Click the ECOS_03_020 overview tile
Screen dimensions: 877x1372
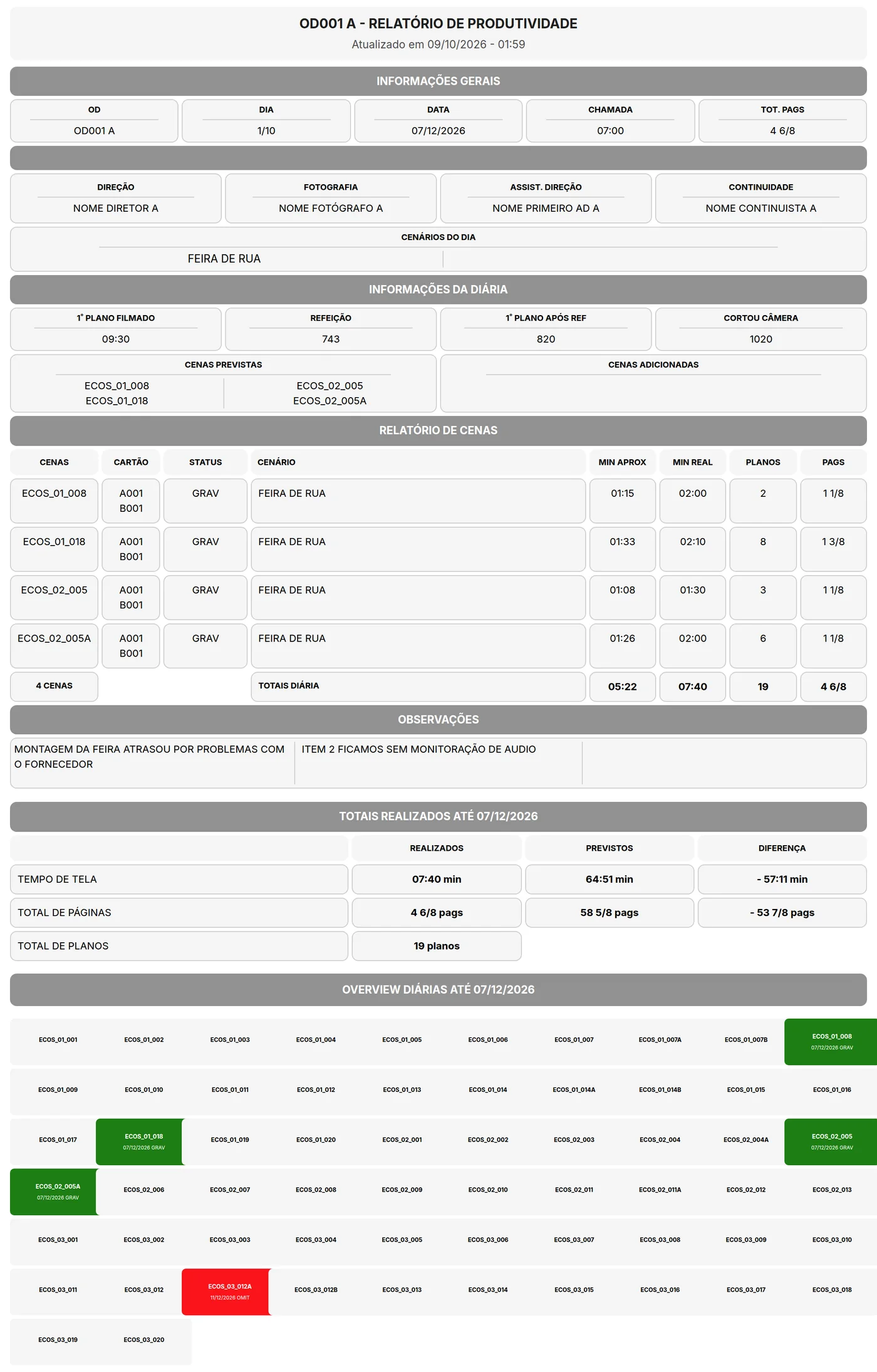[144, 1340]
